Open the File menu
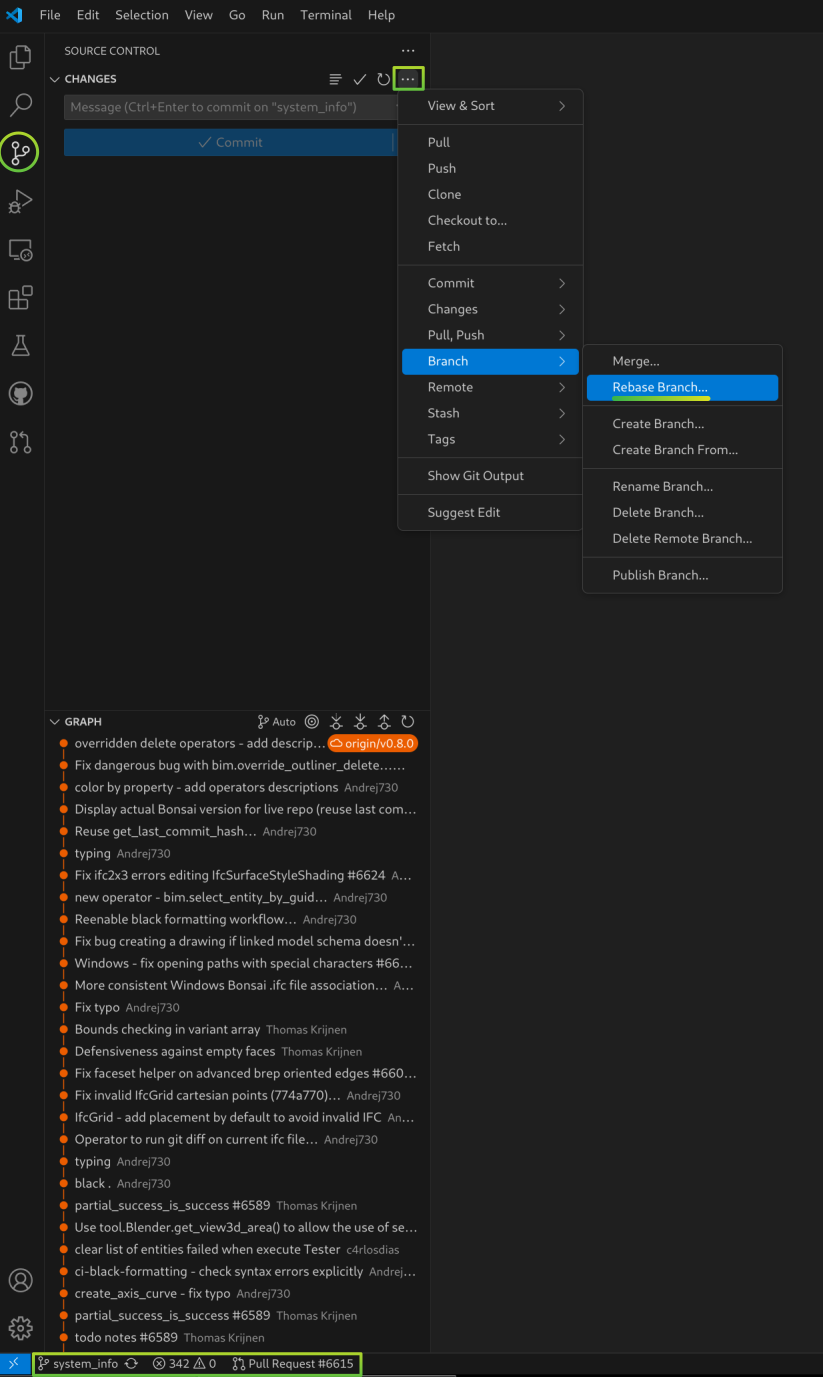 pos(50,15)
